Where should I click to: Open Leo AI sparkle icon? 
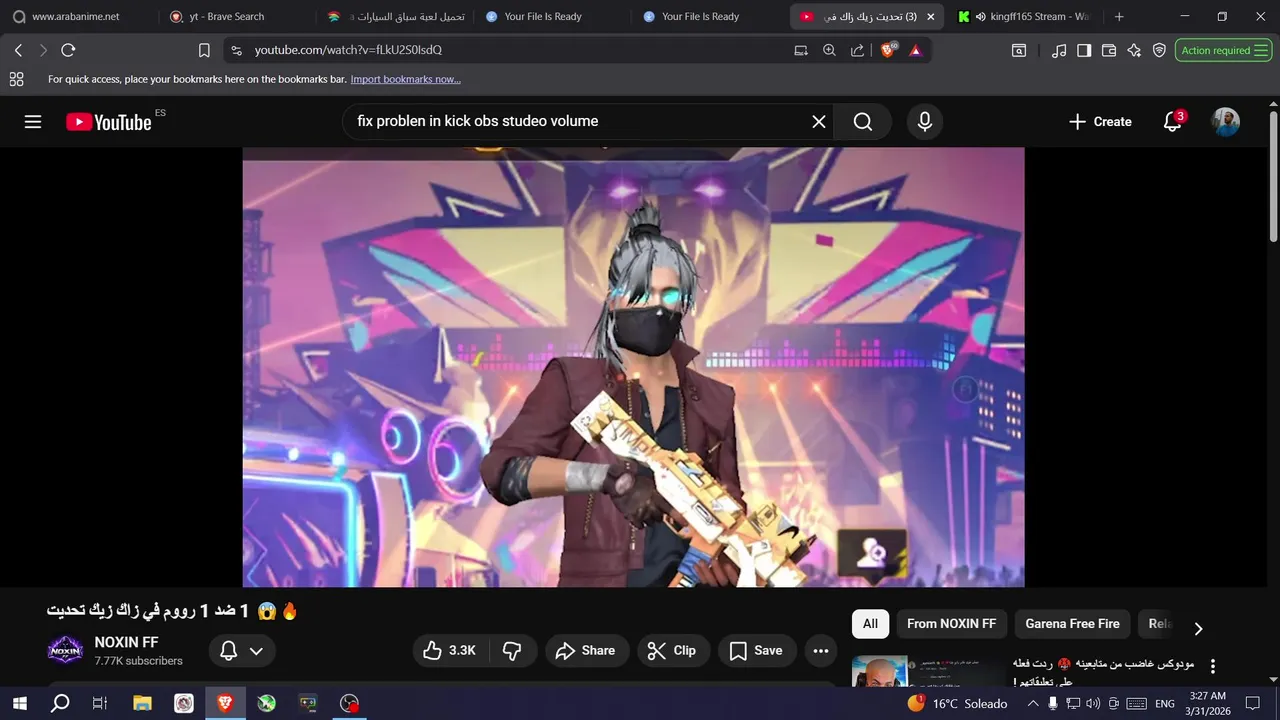coord(1134,50)
